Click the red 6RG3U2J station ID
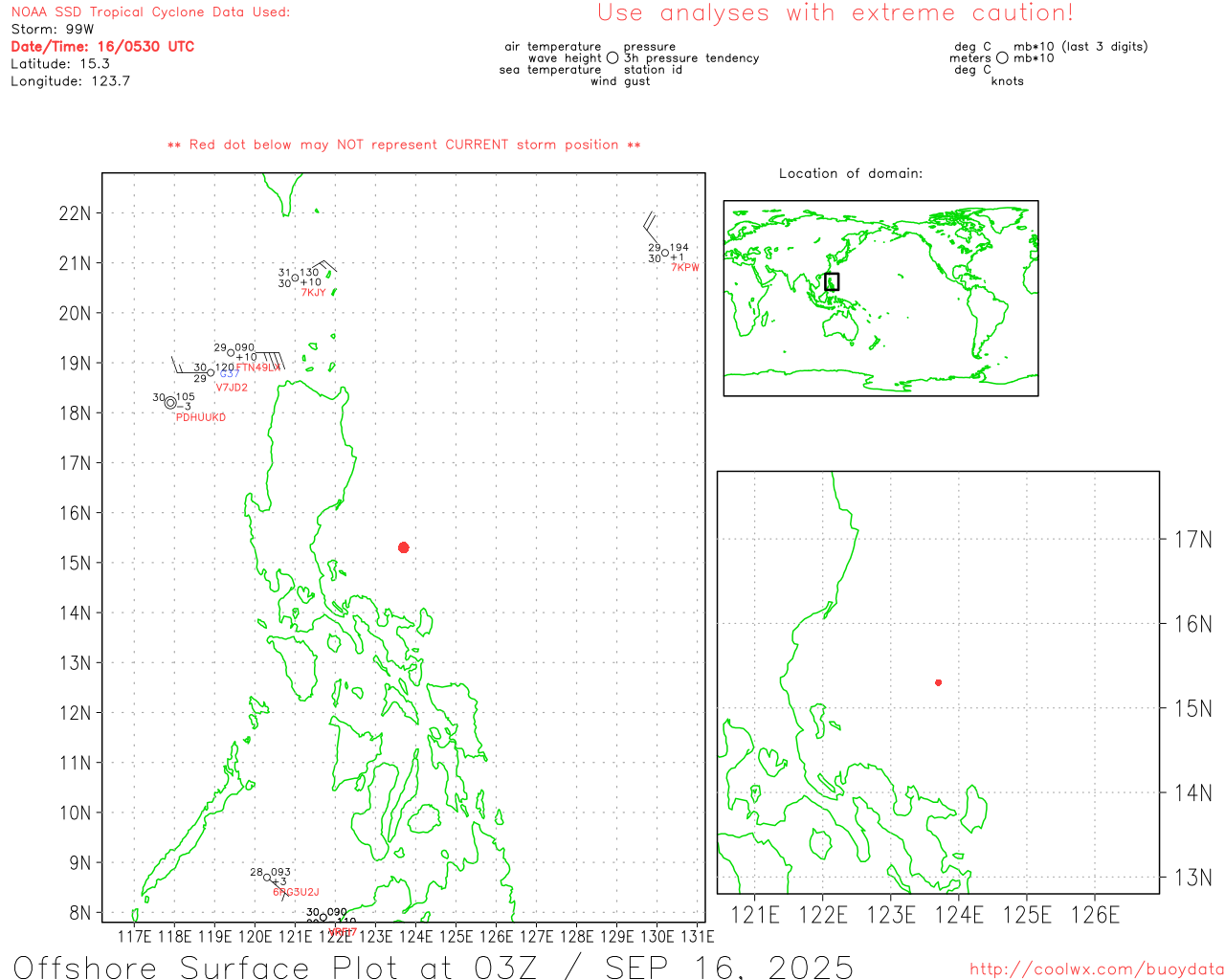Image resolution: width=1225 pixels, height=980 pixels. coord(296,892)
